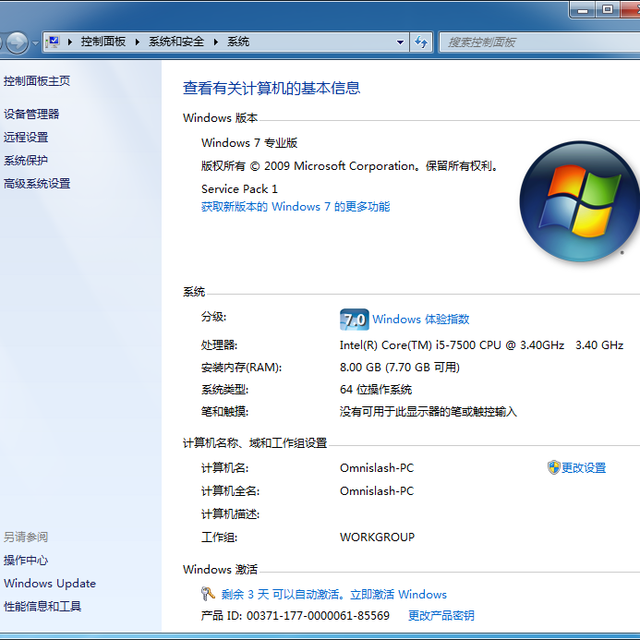The height and width of the screenshot is (640, 640).
Task: Click the shield icon beside 更改设置
Action: [553, 467]
